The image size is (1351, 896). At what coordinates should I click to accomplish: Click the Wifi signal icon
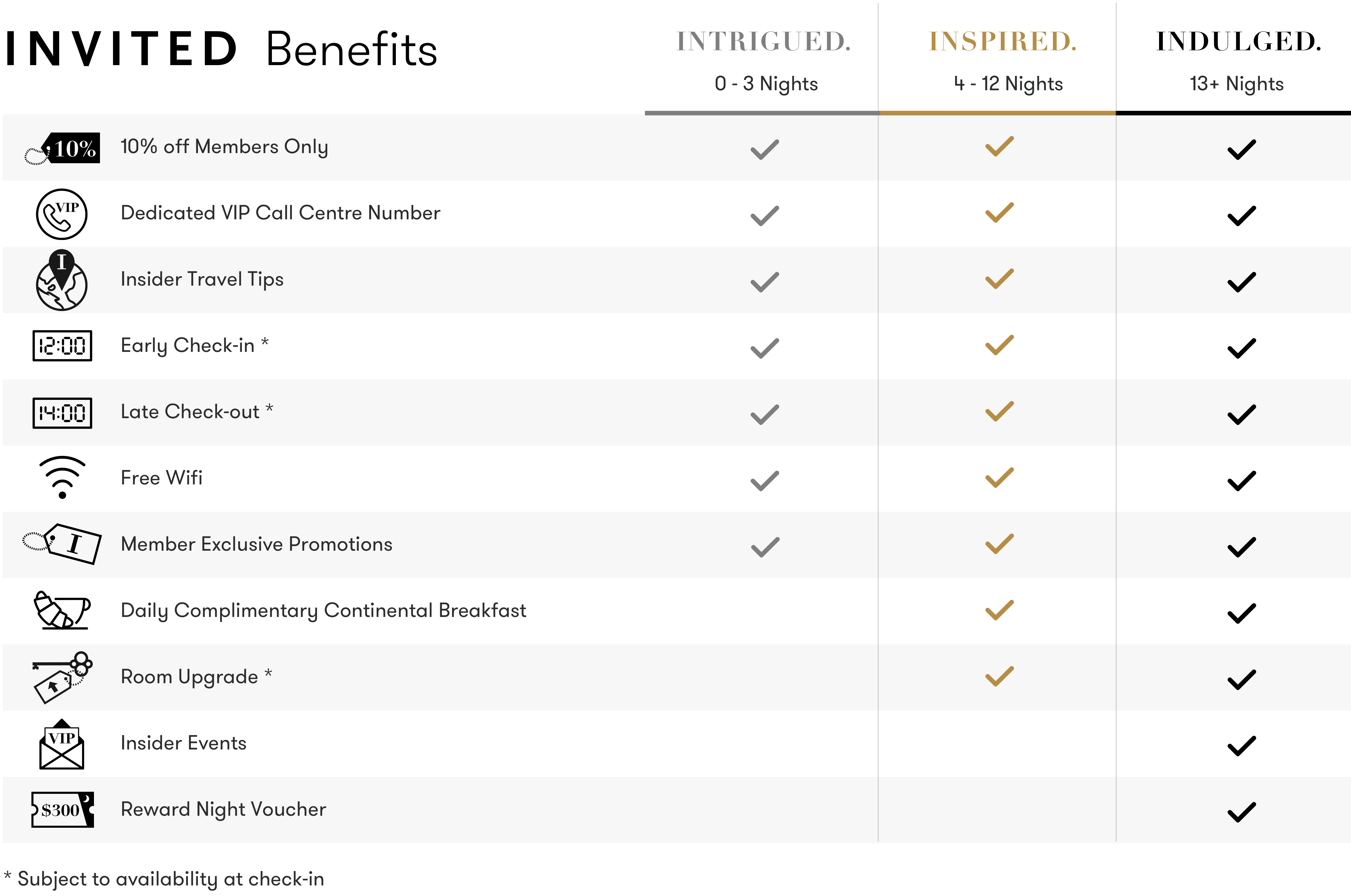coord(62,477)
